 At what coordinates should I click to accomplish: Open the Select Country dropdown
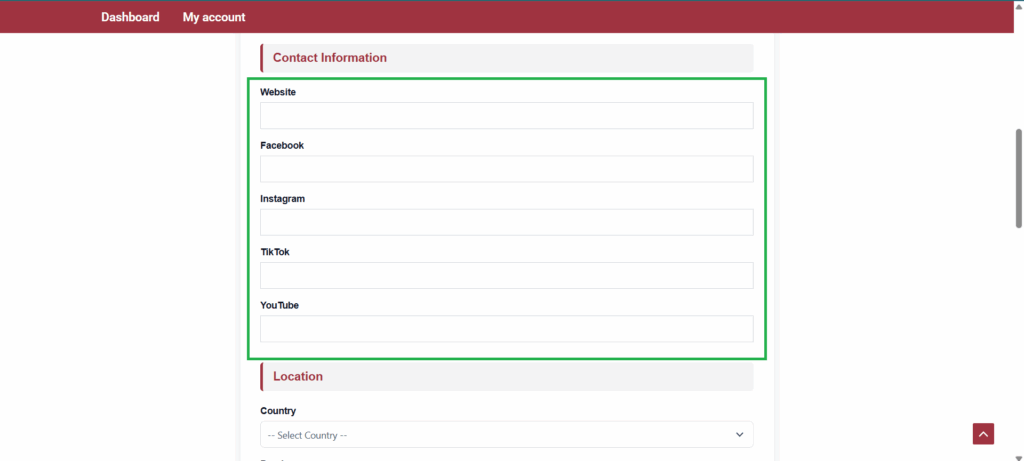[x=506, y=435]
